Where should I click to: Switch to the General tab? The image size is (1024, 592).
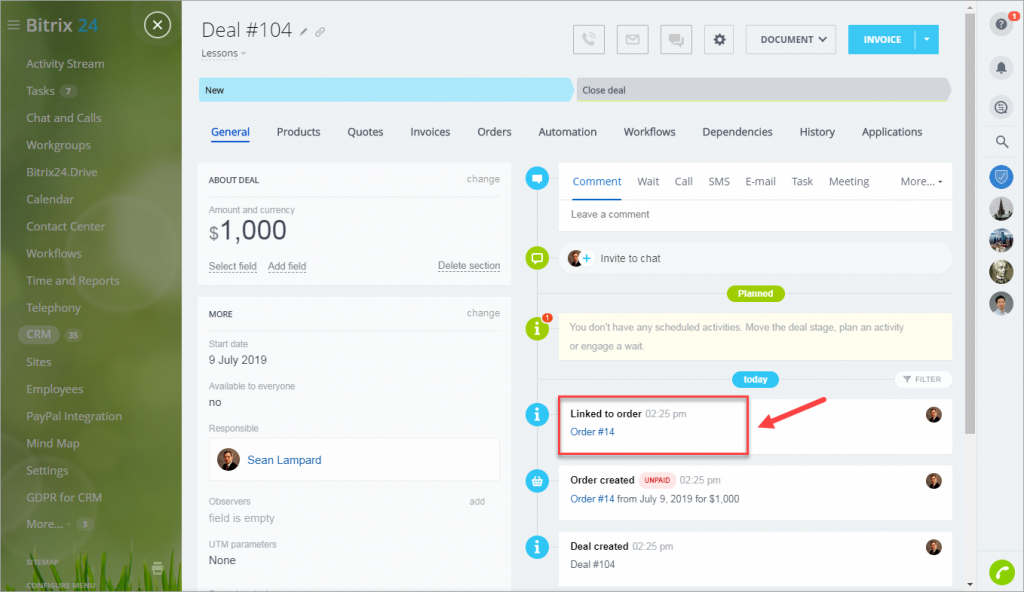pos(230,132)
